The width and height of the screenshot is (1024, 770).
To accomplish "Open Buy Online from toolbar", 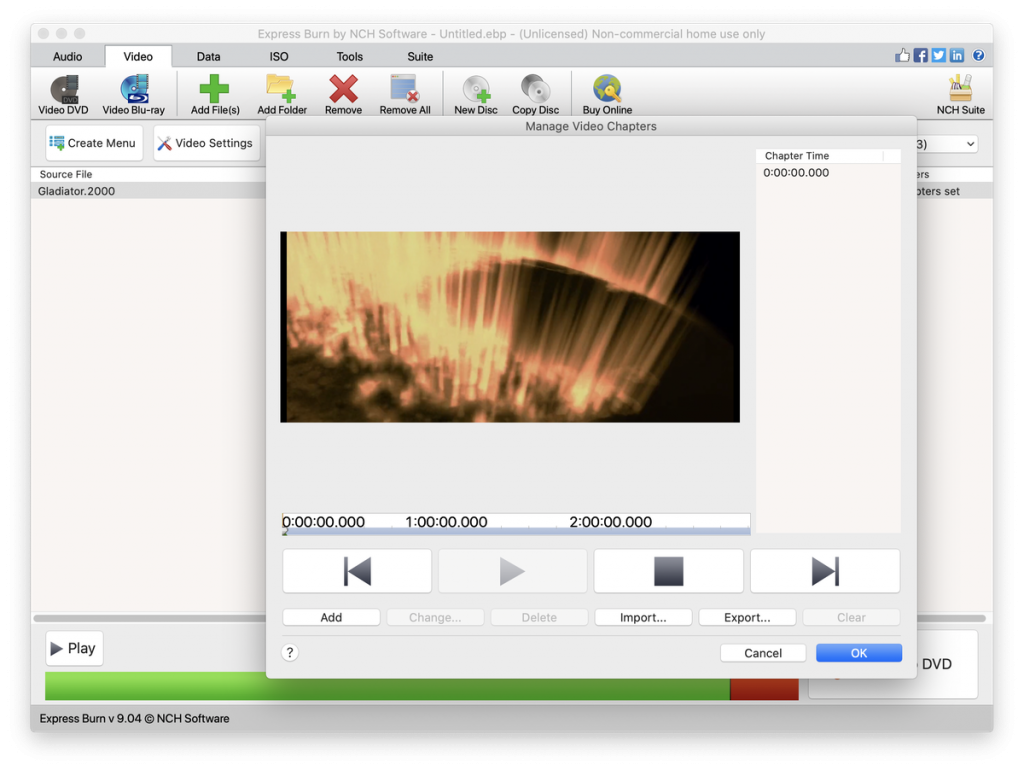I will click(607, 95).
